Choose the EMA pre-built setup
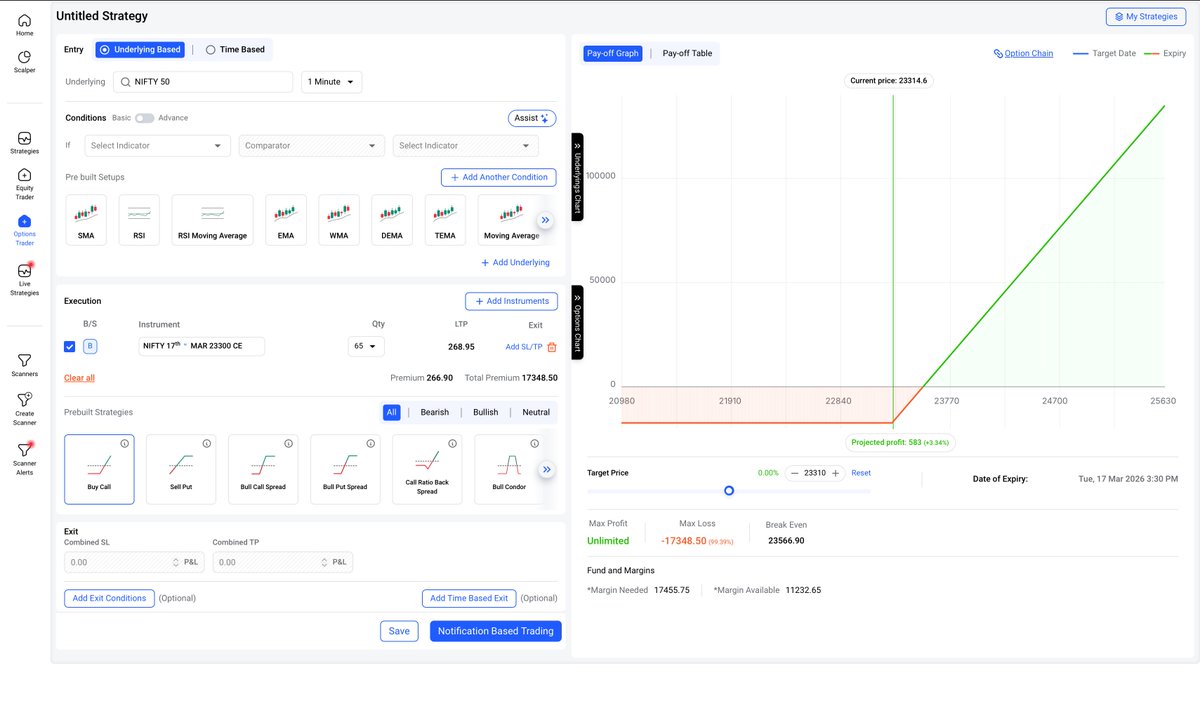This screenshot has height=701, width=1200. [x=286, y=220]
